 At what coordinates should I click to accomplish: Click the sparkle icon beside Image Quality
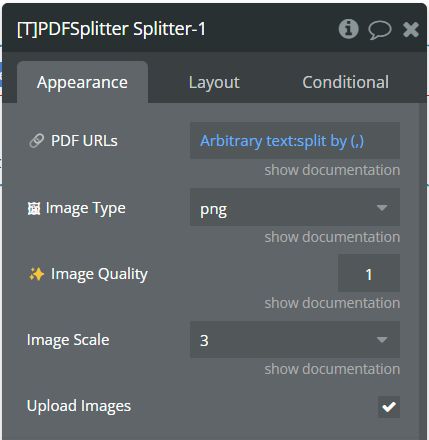pyautogui.click(x=36, y=274)
